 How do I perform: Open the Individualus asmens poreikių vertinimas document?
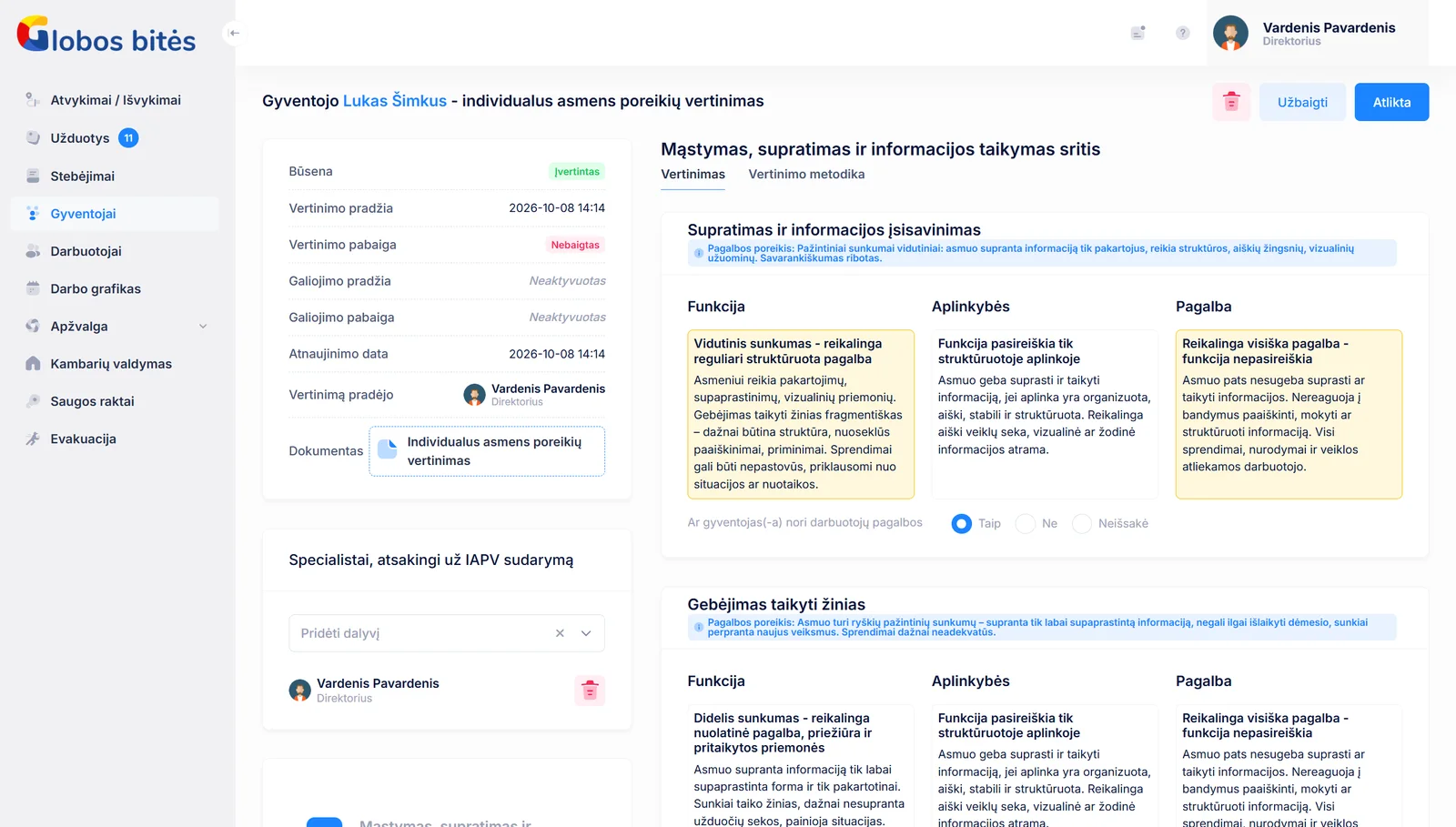pyautogui.click(x=487, y=451)
